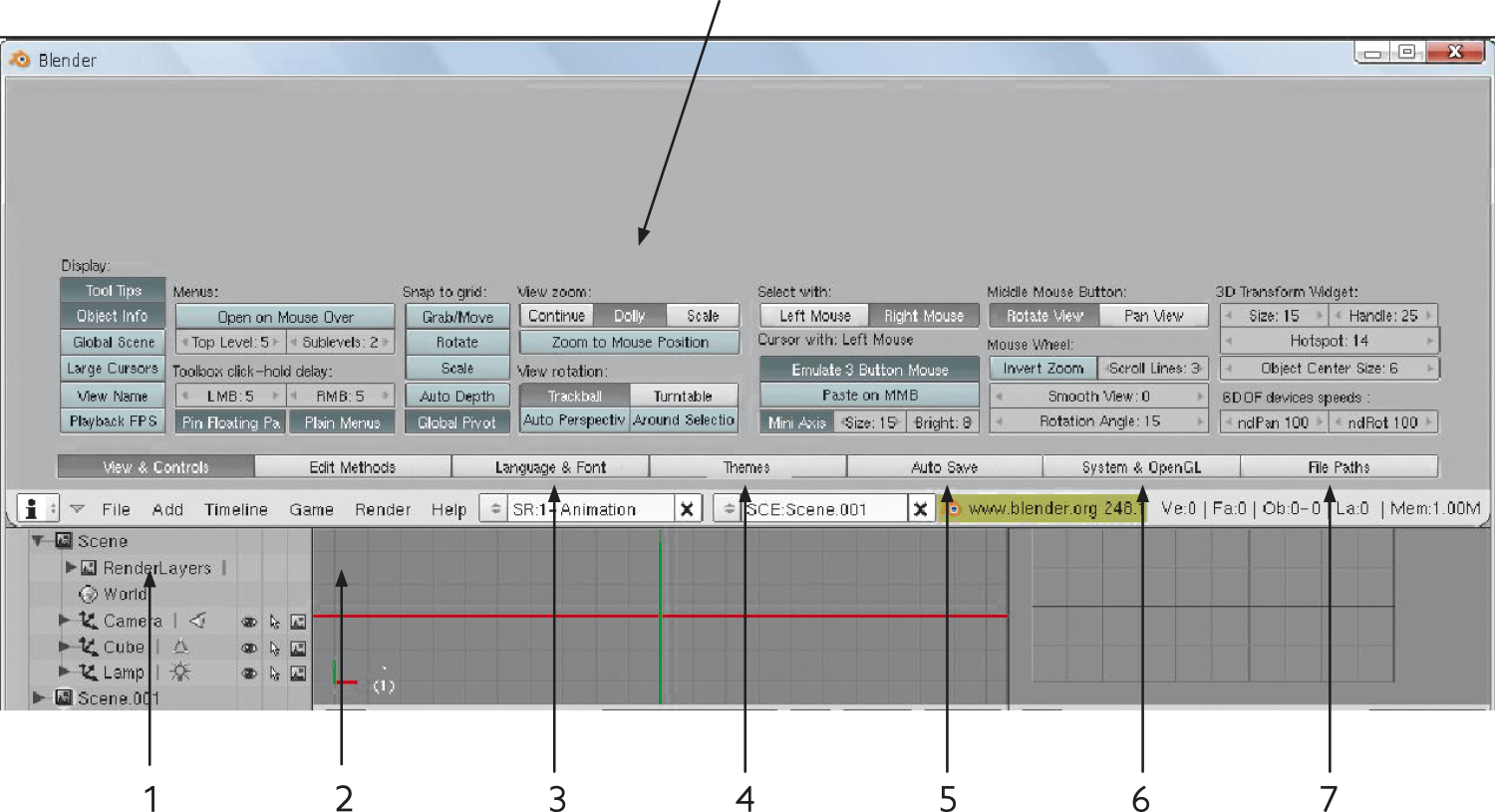
Task: Toggle Cube visibility eye icon
Action: tap(249, 647)
